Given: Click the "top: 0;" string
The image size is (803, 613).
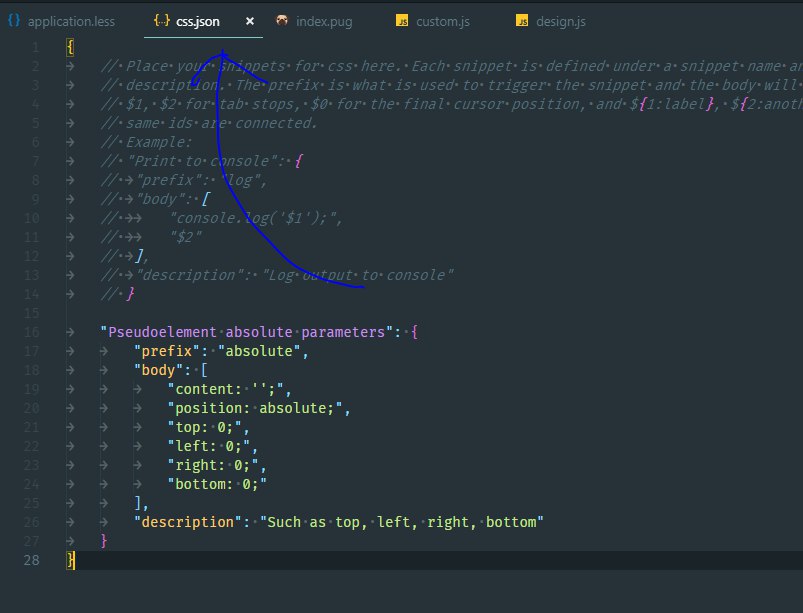Looking at the screenshot, I should pyautogui.click(x=204, y=427).
